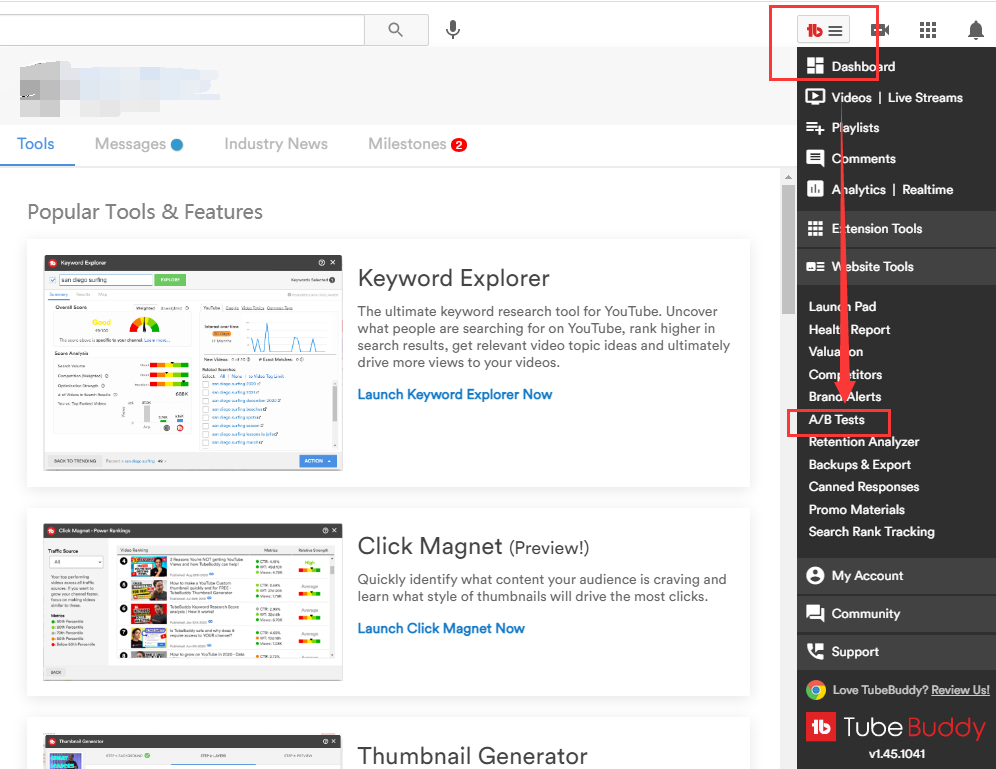Expand the My Account section
Viewport: 996px width, 769px height.
click(867, 576)
